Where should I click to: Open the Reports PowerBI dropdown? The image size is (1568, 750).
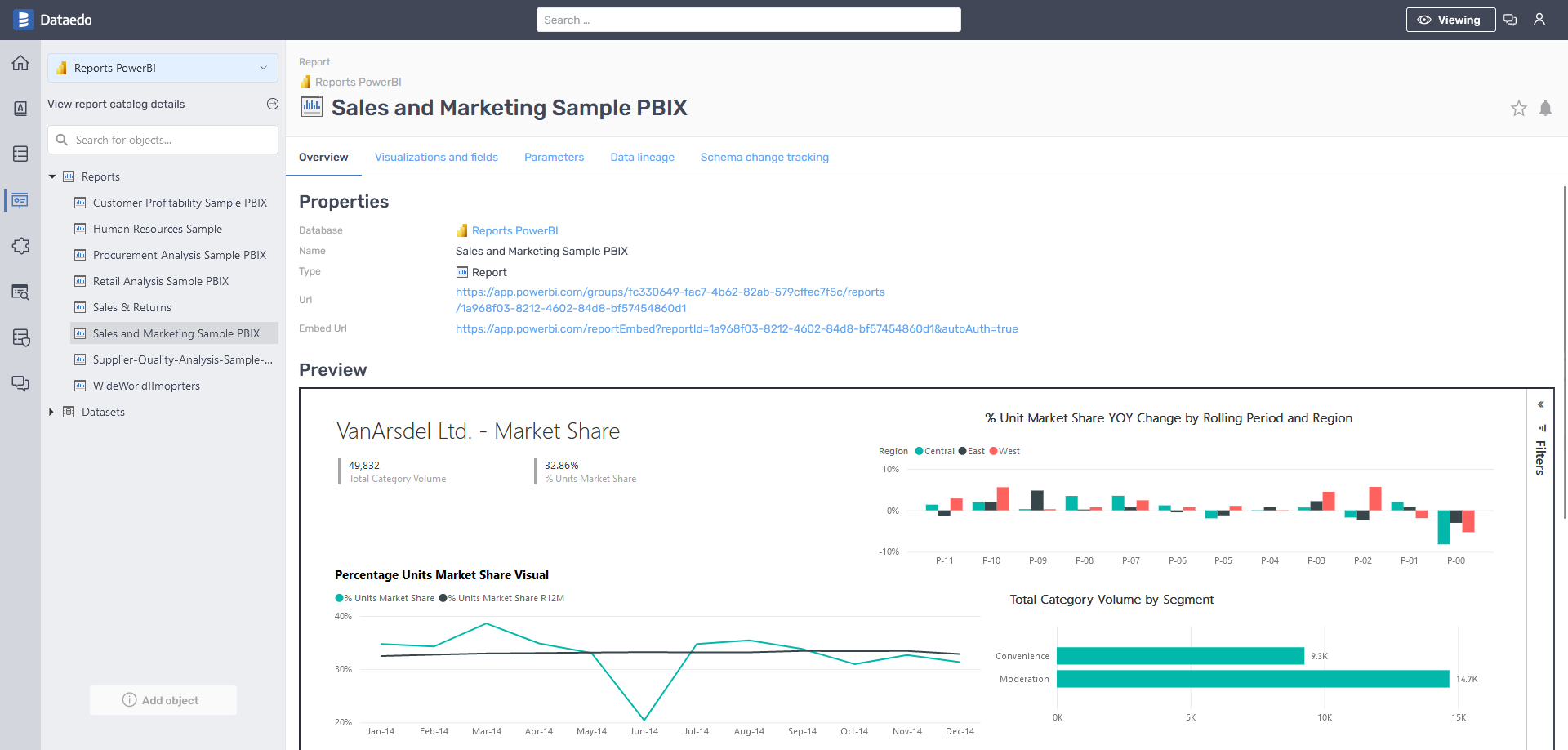(163, 68)
